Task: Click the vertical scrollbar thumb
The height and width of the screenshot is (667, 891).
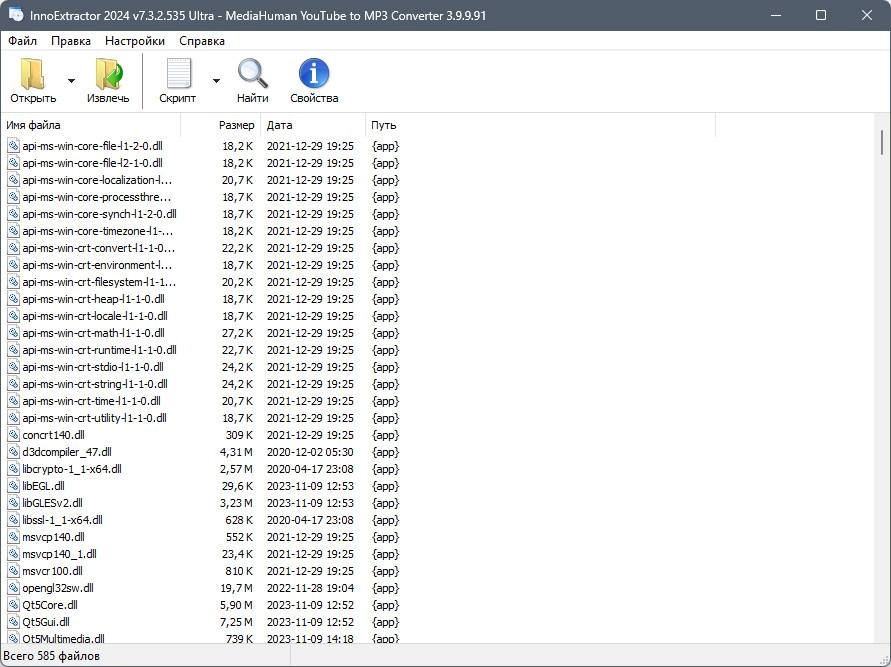Action: [882, 142]
